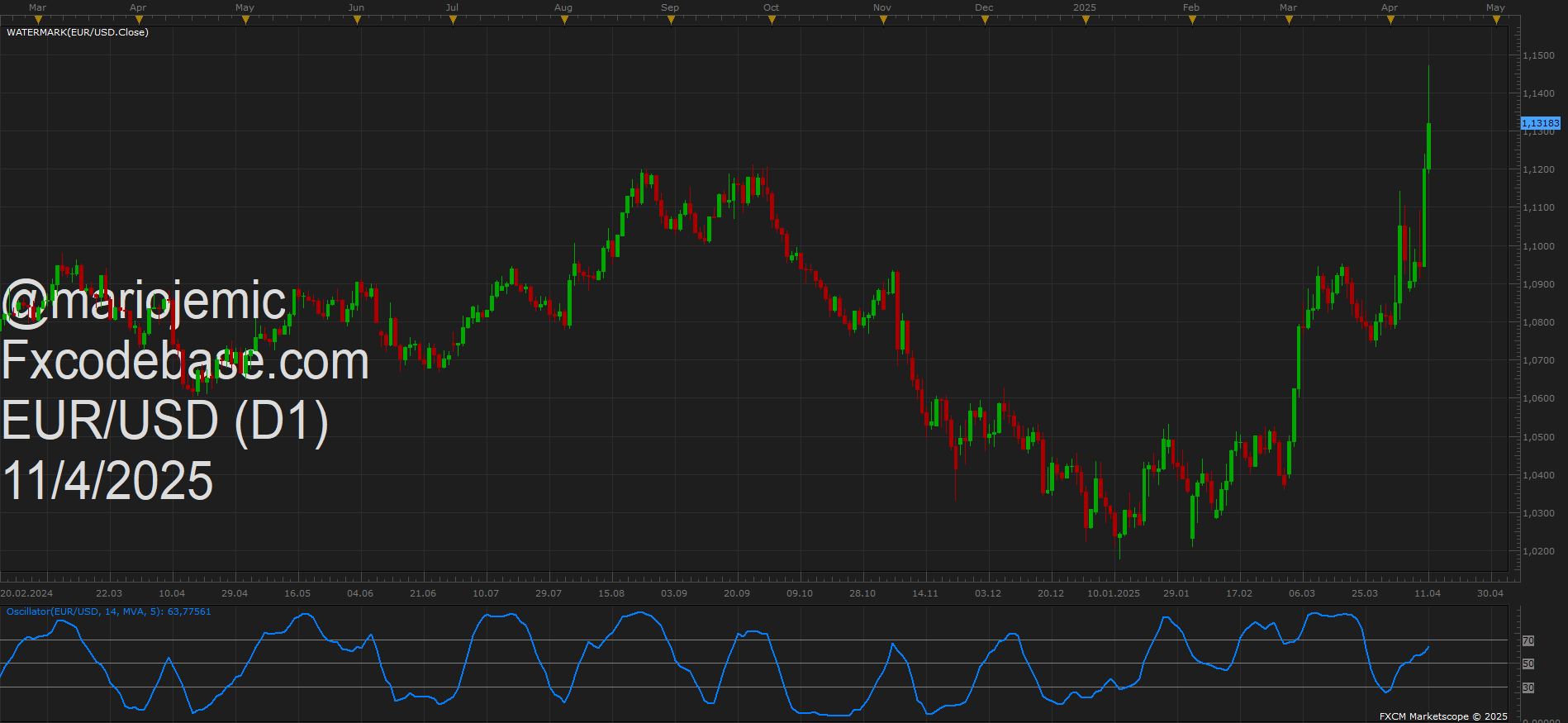
Task: Click the 29.01 date axis label
Action: [1176, 593]
